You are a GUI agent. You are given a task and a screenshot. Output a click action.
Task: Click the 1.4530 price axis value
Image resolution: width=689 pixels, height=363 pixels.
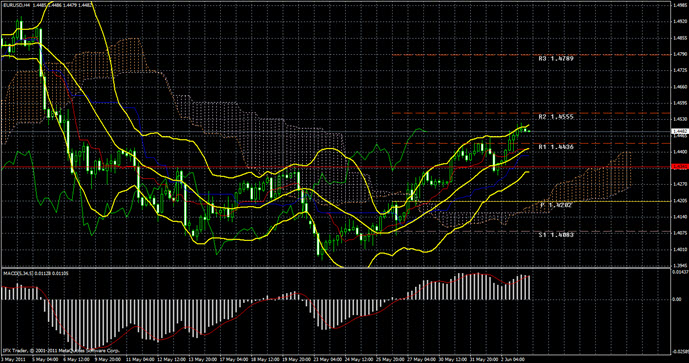click(x=679, y=119)
